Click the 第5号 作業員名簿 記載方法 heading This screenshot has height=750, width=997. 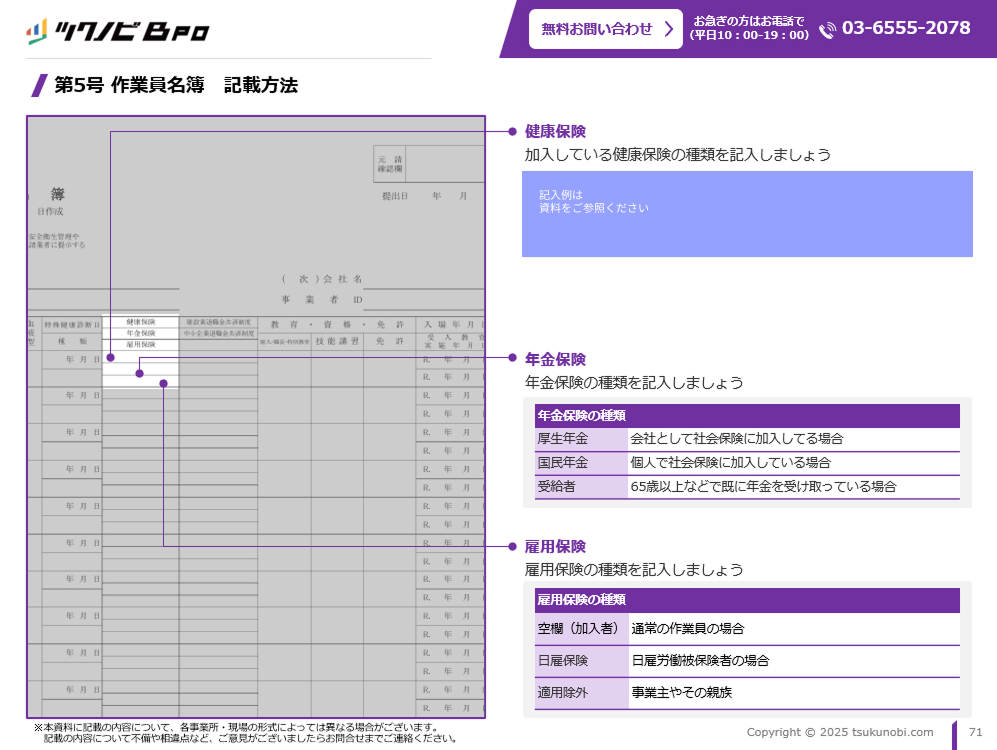pos(176,85)
